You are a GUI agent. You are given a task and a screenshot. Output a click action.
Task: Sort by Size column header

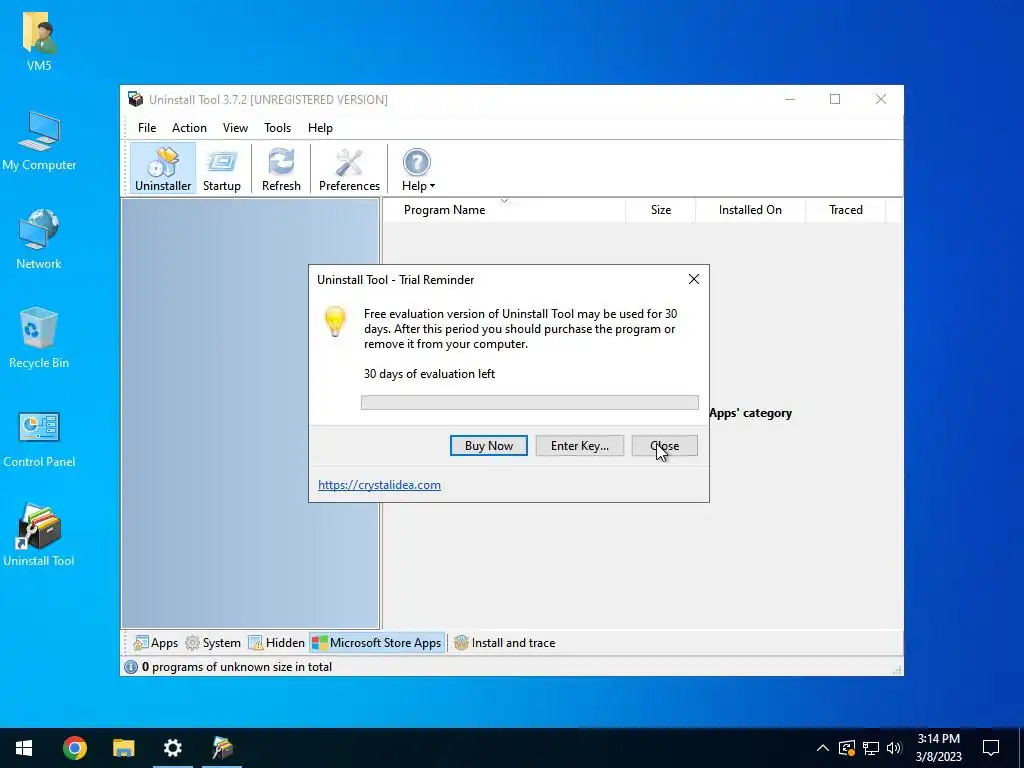pyautogui.click(x=660, y=210)
